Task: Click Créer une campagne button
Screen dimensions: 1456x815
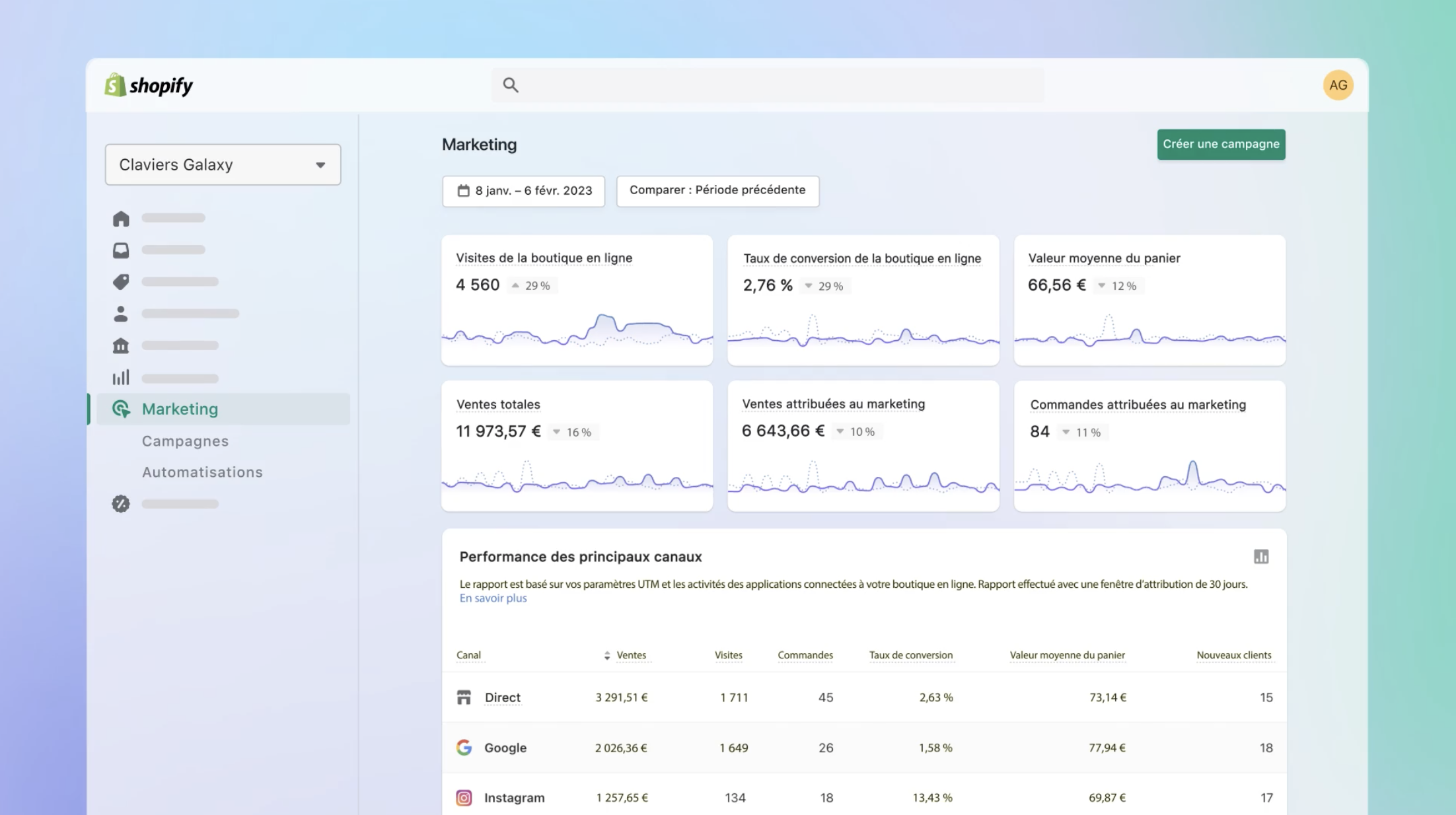Action: (x=1221, y=144)
